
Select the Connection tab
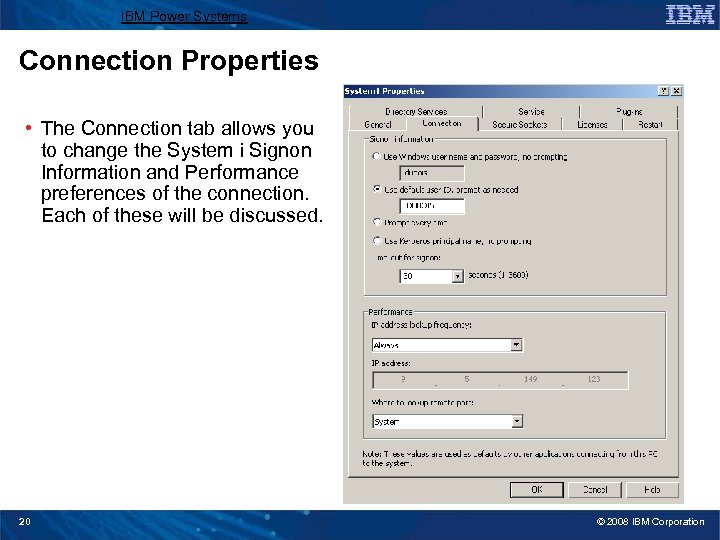pos(441,123)
